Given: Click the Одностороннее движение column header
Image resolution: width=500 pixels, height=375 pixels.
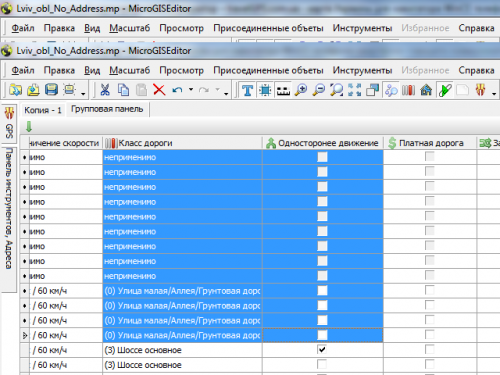Looking at the screenshot, I should click(323, 143).
